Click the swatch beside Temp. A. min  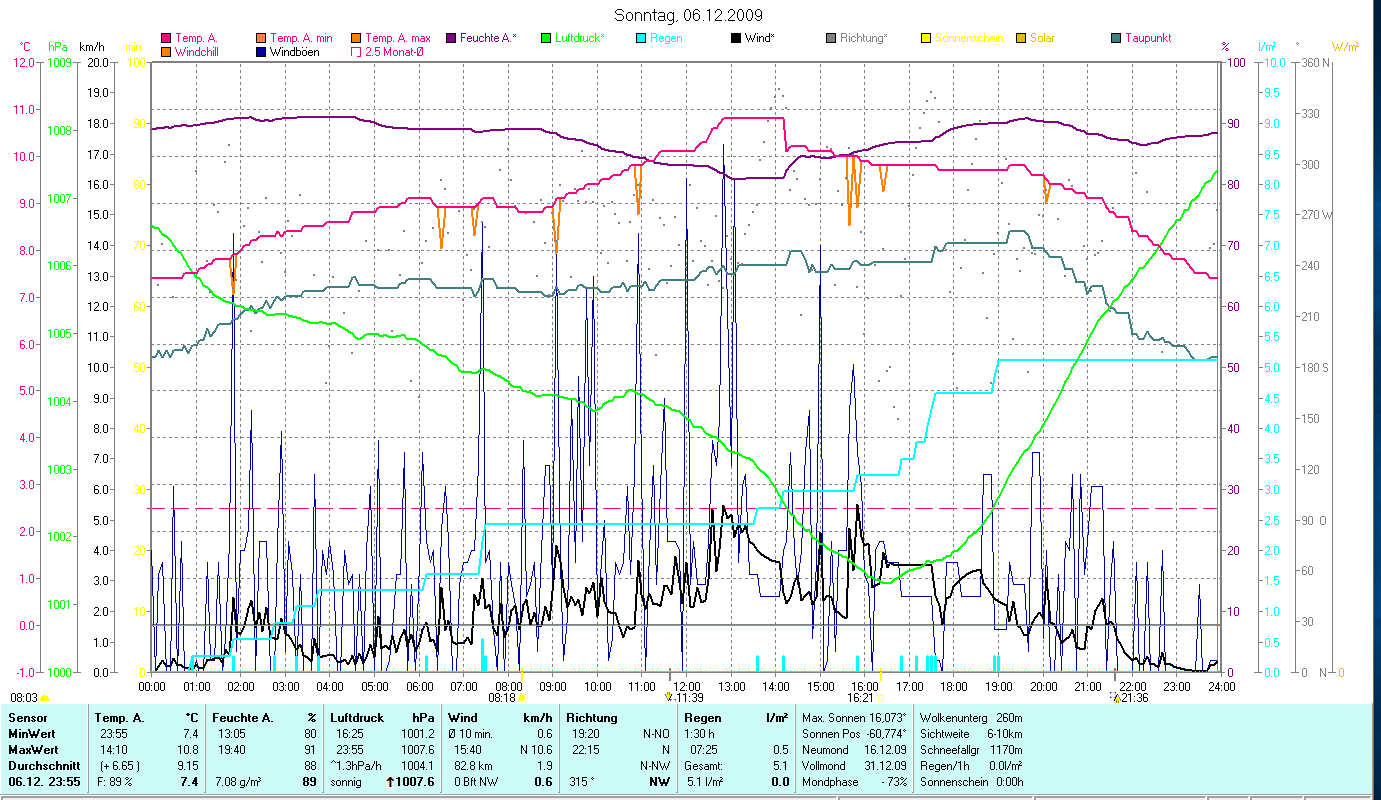[x=262, y=38]
